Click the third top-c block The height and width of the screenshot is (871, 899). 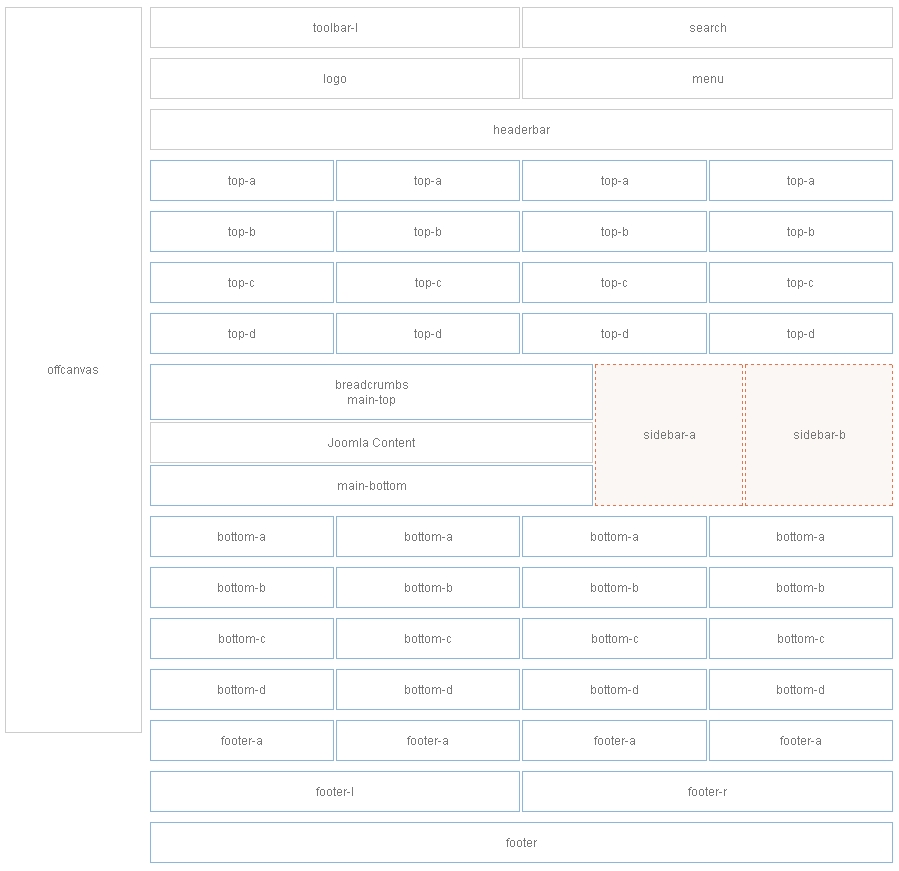(614, 282)
